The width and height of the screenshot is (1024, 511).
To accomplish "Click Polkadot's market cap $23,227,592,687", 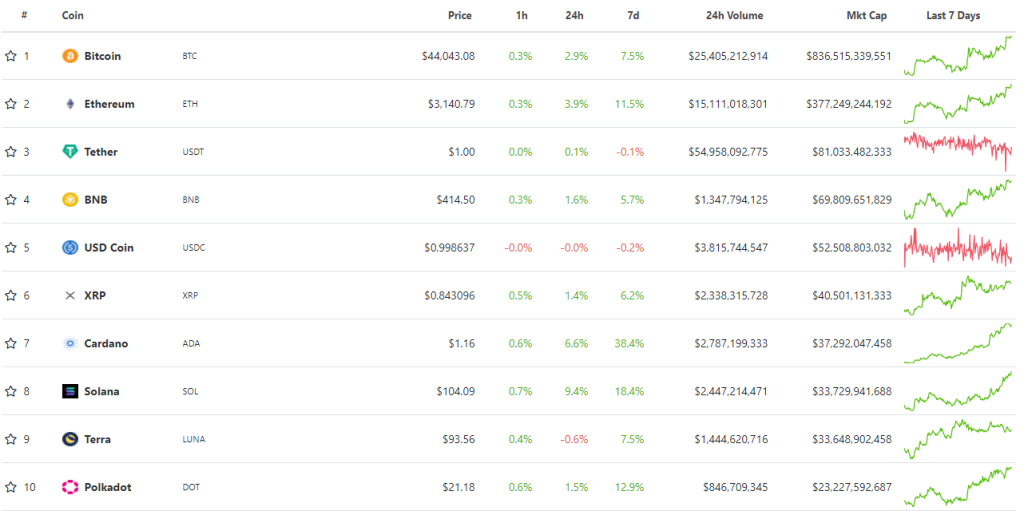I will [x=852, y=487].
